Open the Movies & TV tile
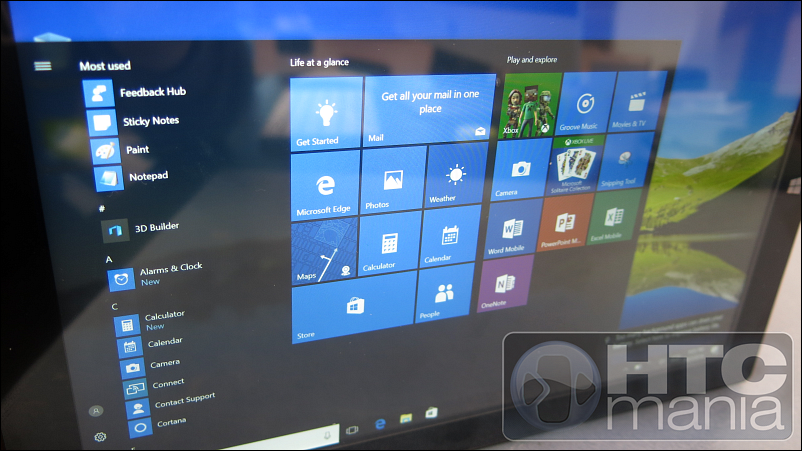This screenshot has height=451, width=802. (x=638, y=101)
